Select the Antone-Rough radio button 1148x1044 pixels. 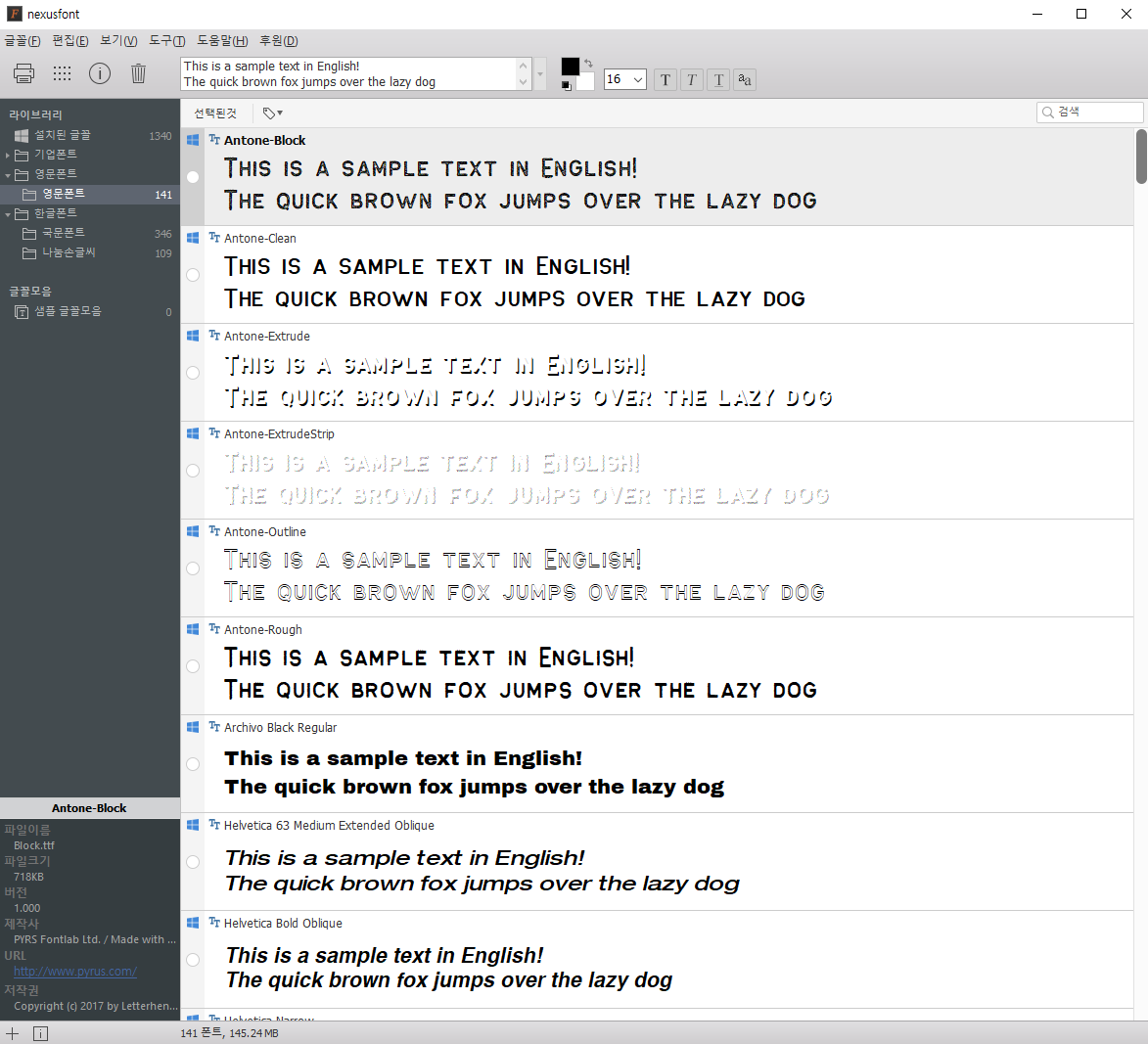coord(193,666)
